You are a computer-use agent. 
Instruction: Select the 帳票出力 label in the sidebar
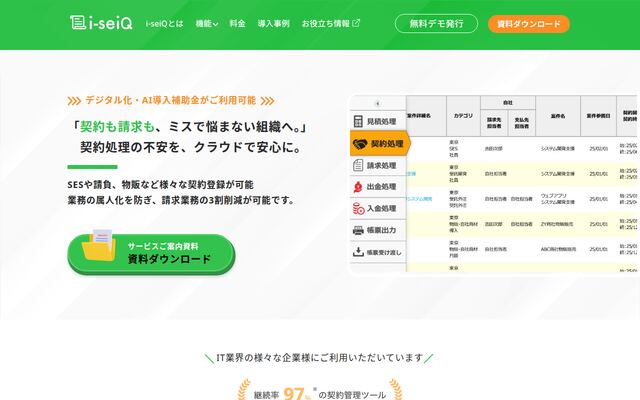pyautogui.click(x=381, y=230)
